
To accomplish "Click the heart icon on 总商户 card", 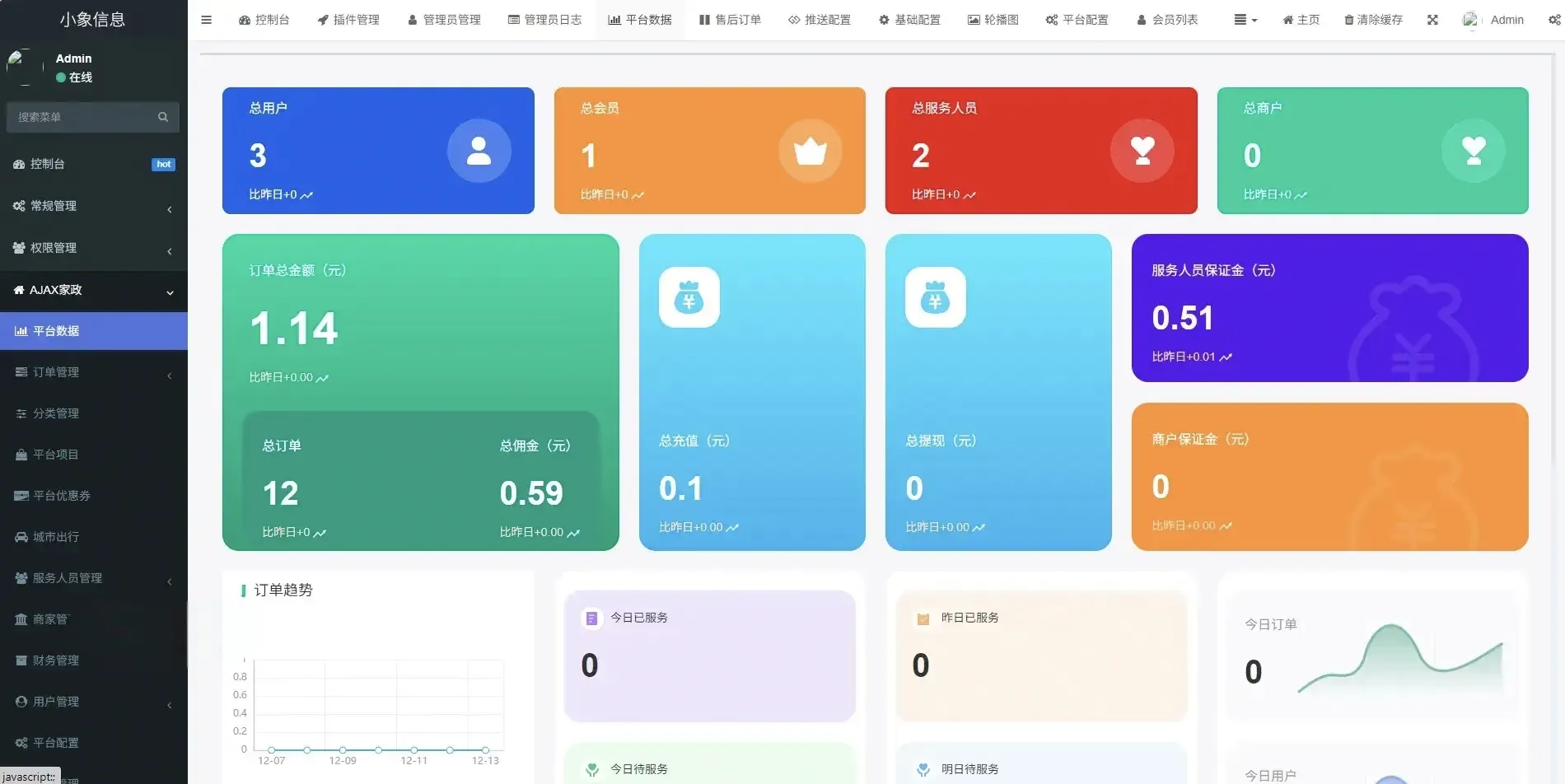I will click(x=1474, y=151).
